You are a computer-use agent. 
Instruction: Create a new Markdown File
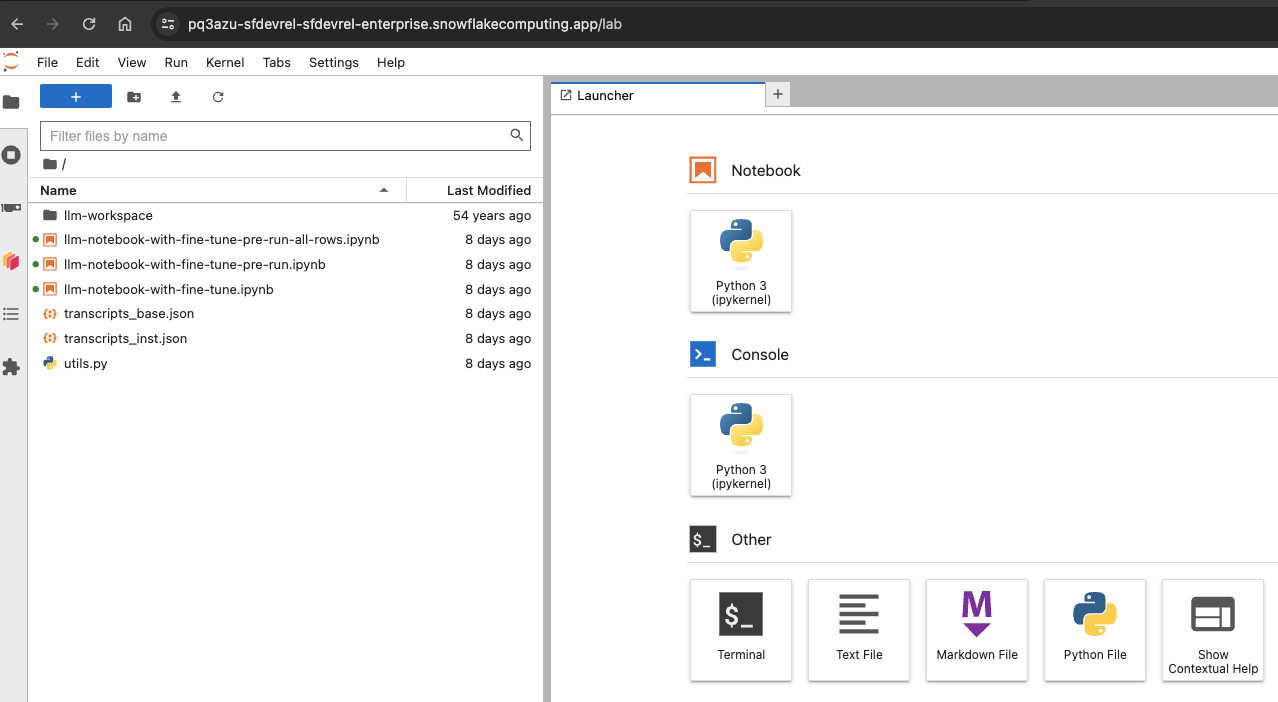coord(977,630)
